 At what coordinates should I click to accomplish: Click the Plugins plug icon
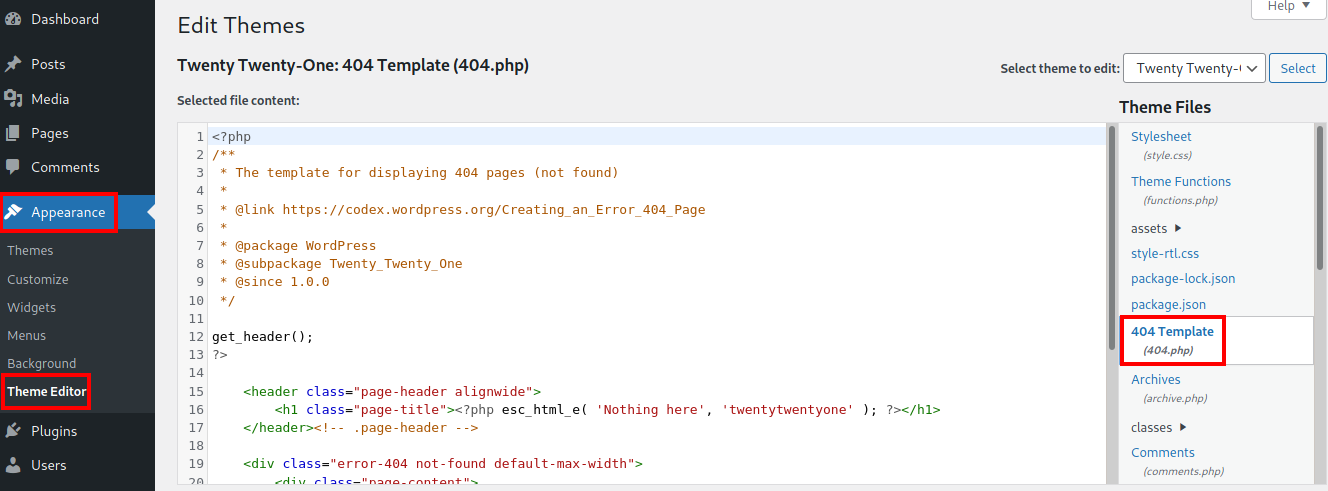[x=13, y=431]
